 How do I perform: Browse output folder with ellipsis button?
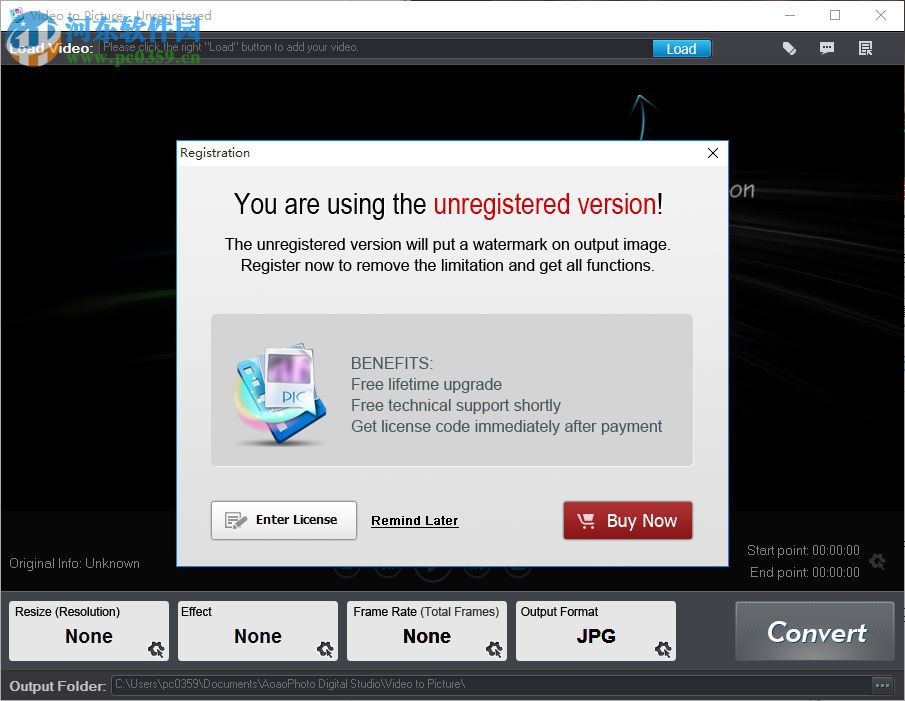coord(882,685)
